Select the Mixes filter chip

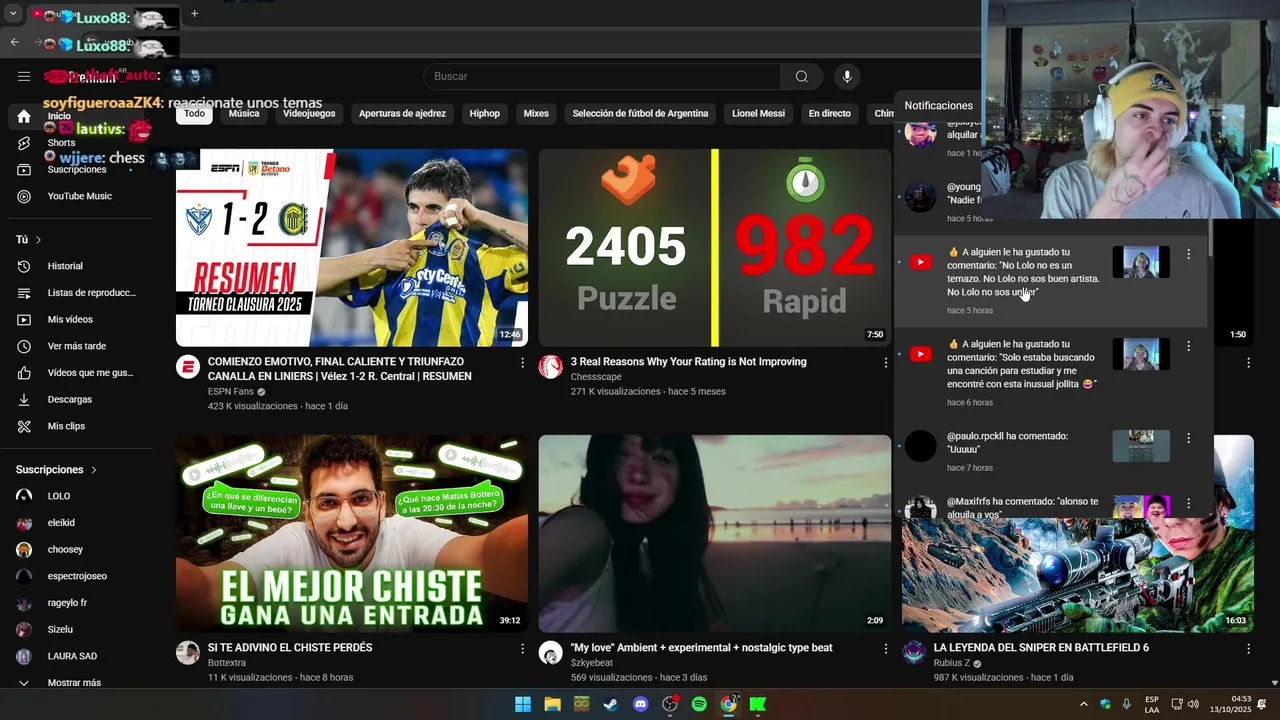(x=536, y=114)
